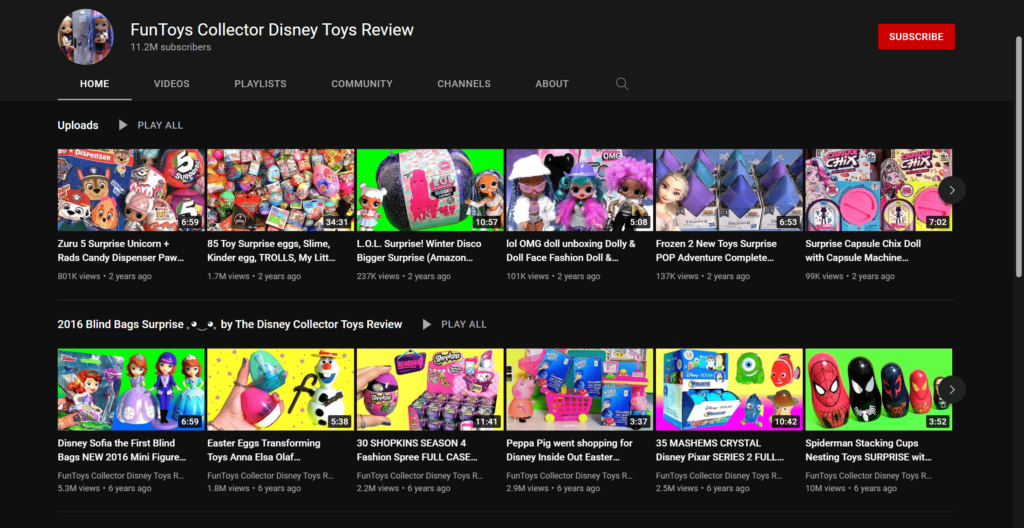This screenshot has height=528, width=1024.
Task: Click title 'Surprise Capsule Chix Doll with Capsule Machine'
Action: [x=863, y=251]
